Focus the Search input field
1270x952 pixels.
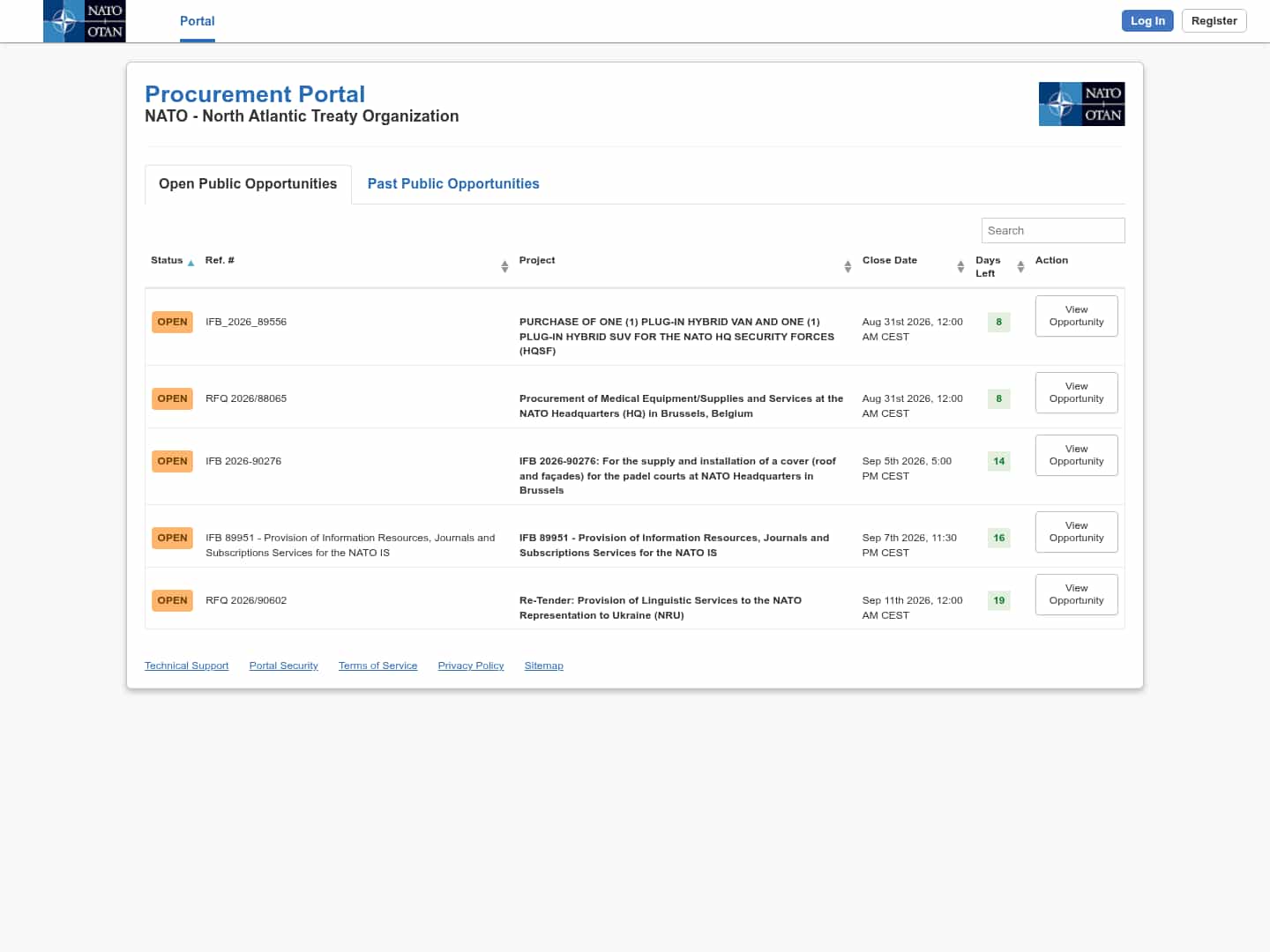click(1053, 230)
